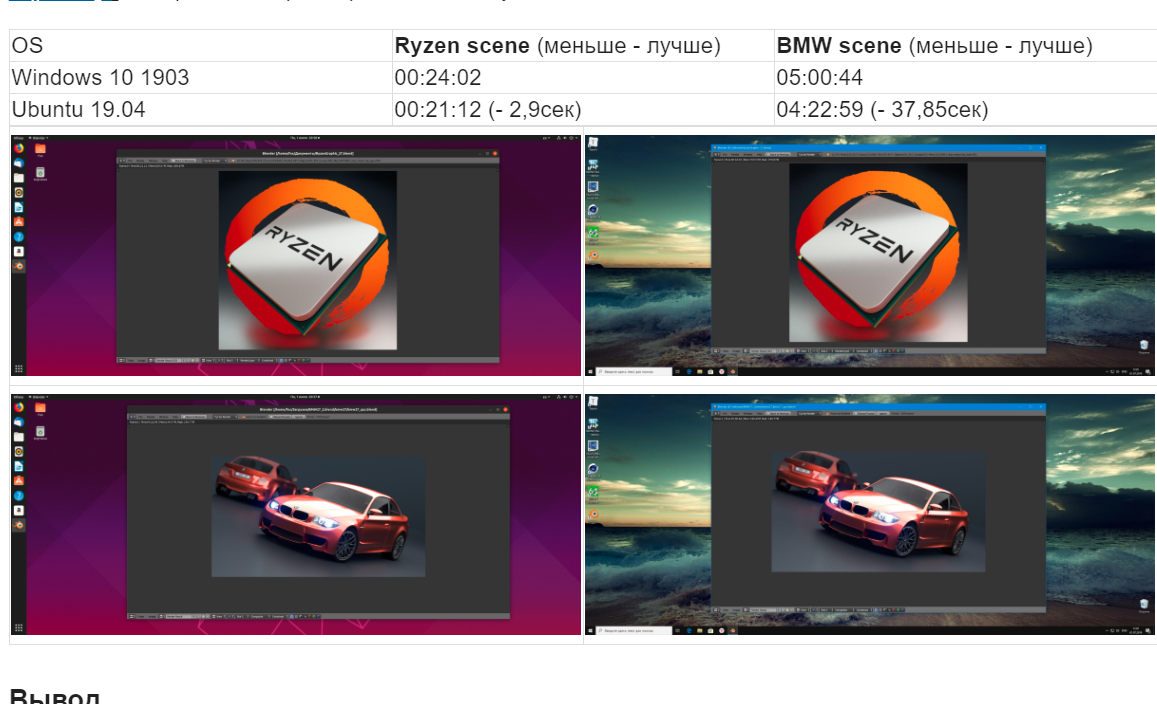Click Thunderbird icon in Ubuntu Ryzen screenshot dock
Viewport: 1157px width, 704px height.
point(18,163)
